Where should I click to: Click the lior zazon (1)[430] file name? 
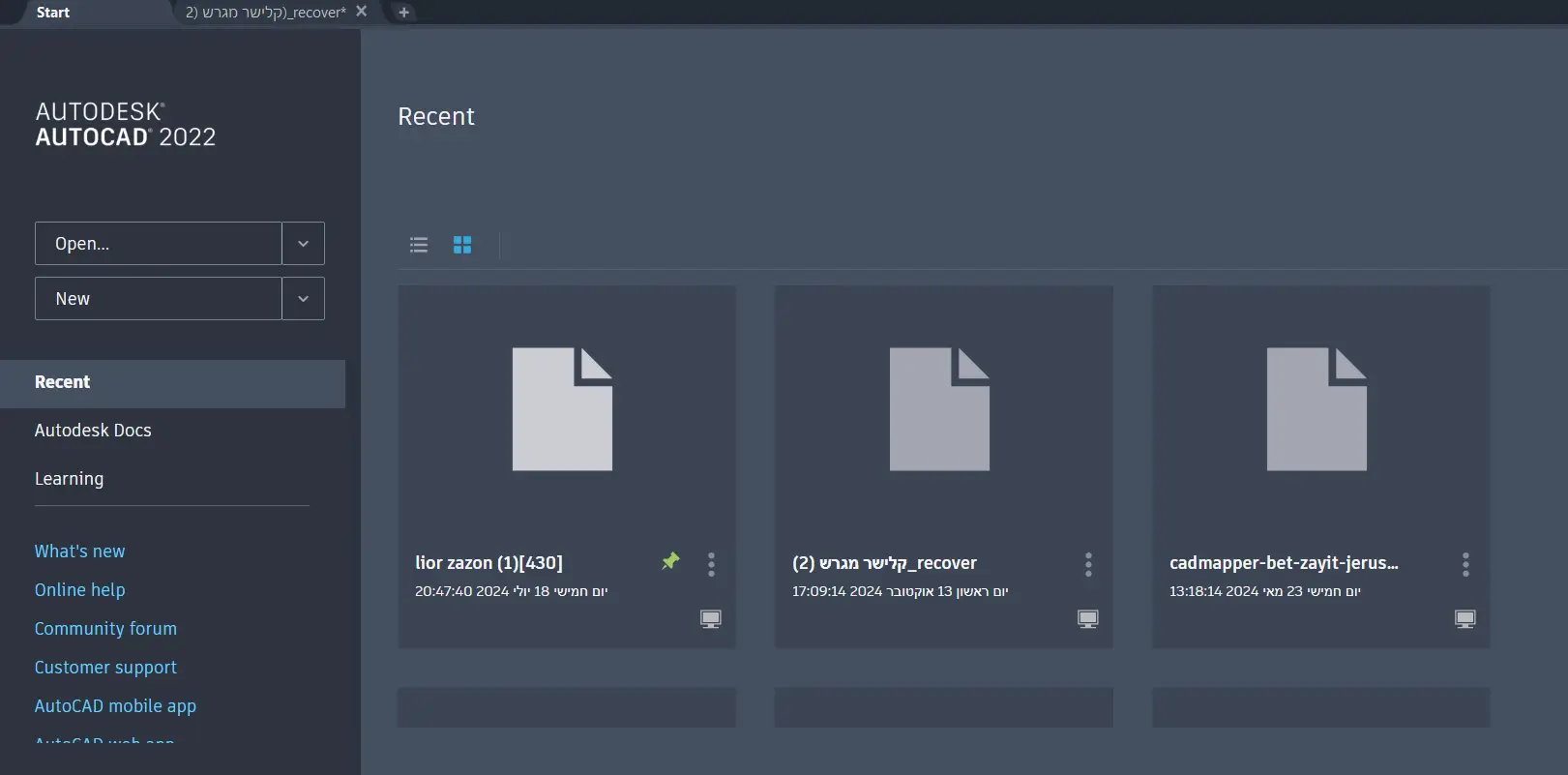[488, 563]
